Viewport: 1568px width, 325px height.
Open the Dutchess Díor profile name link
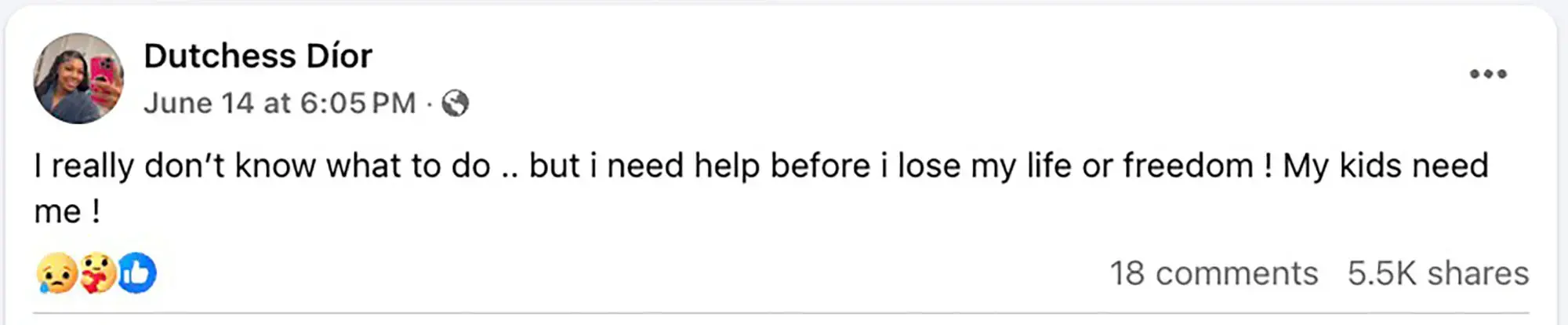click(x=258, y=56)
